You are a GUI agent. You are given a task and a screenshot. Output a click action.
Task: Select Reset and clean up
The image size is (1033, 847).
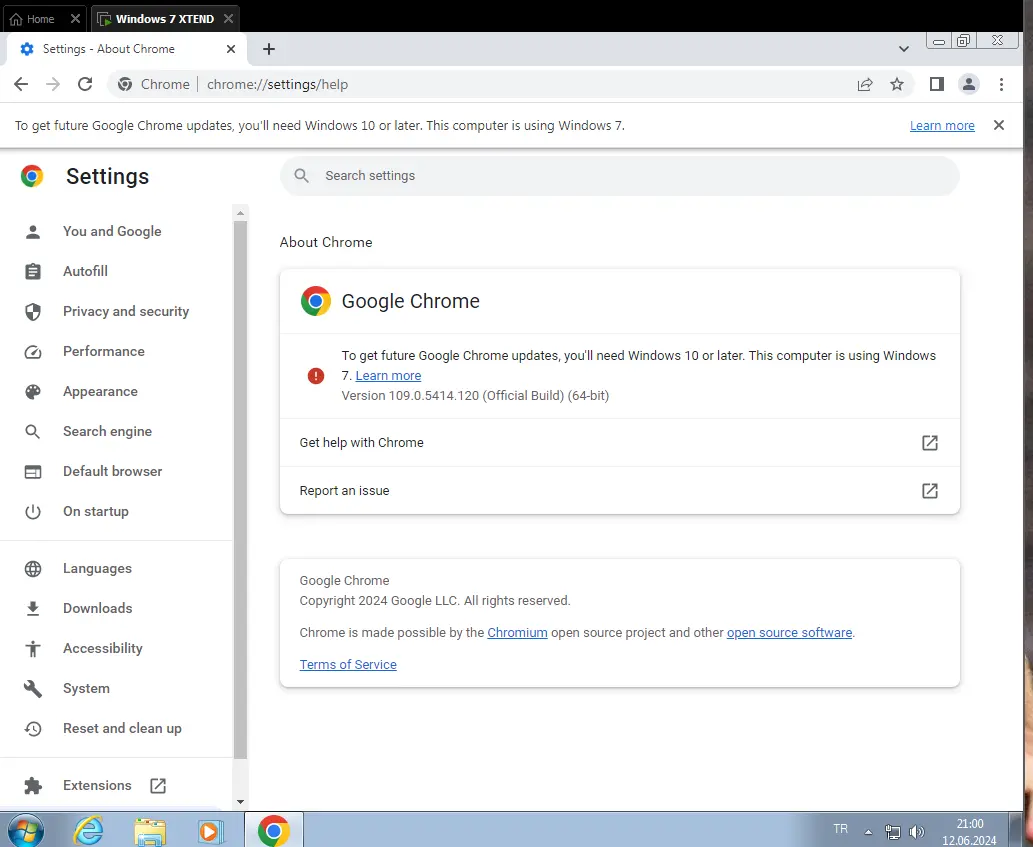pos(122,728)
